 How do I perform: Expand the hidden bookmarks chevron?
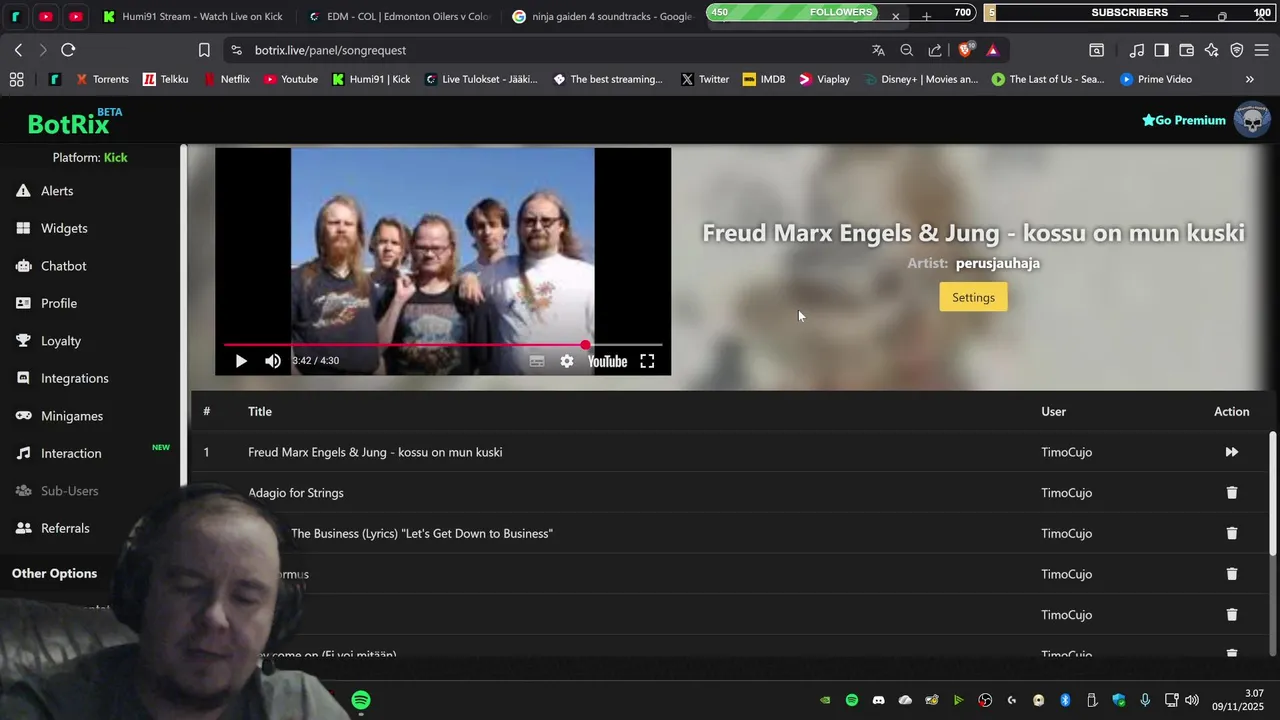(1249, 79)
